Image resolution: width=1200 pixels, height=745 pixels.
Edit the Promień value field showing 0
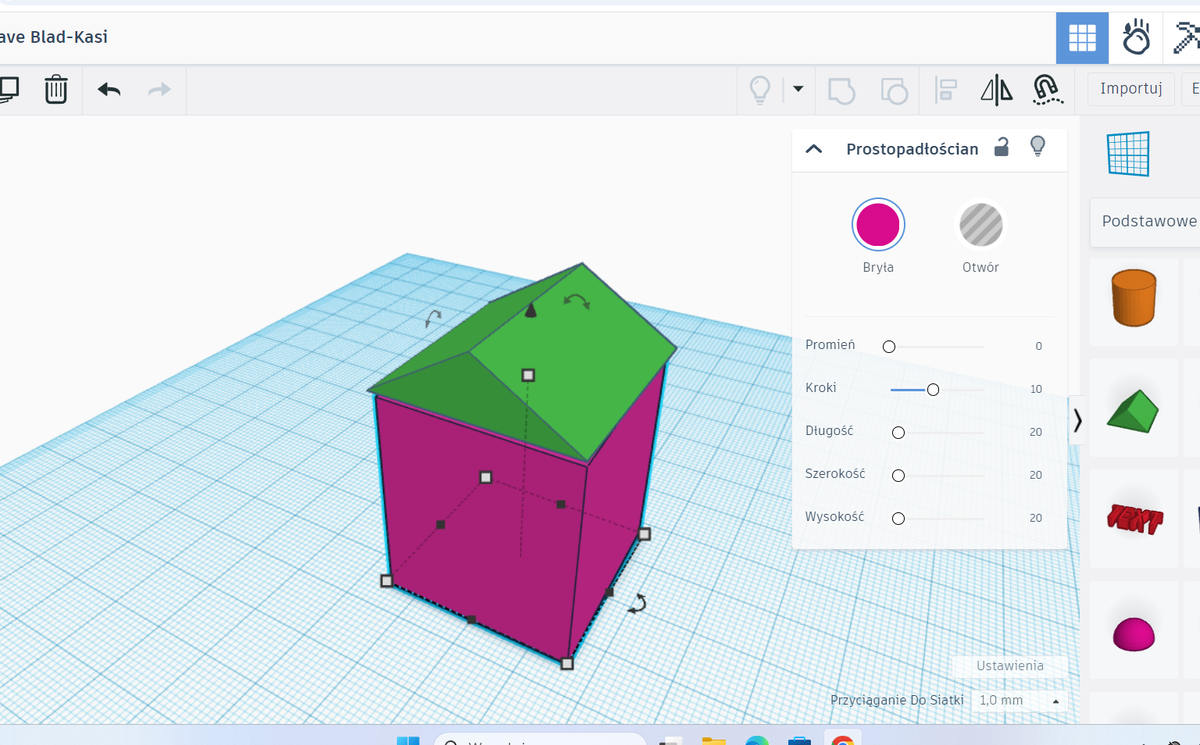[x=1038, y=346]
